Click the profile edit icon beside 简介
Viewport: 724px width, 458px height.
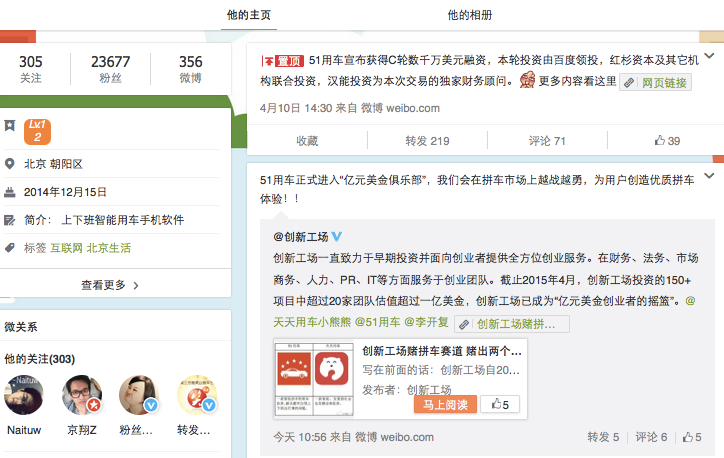click(x=9, y=220)
